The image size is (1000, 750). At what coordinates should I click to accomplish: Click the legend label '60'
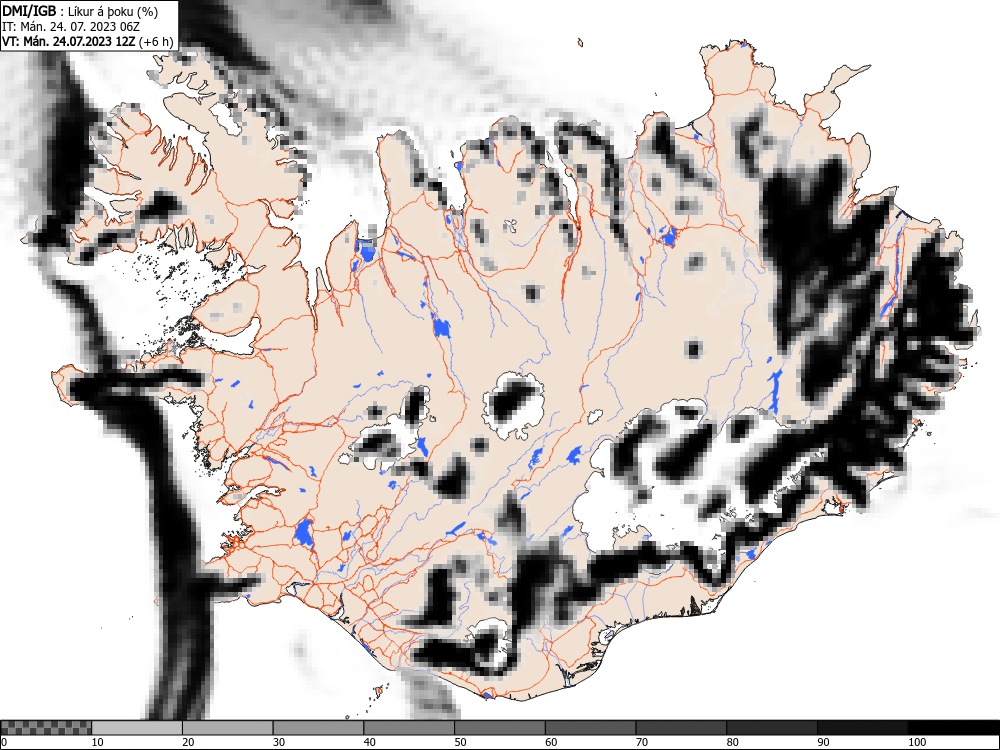pyautogui.click(x=551, y=742)
